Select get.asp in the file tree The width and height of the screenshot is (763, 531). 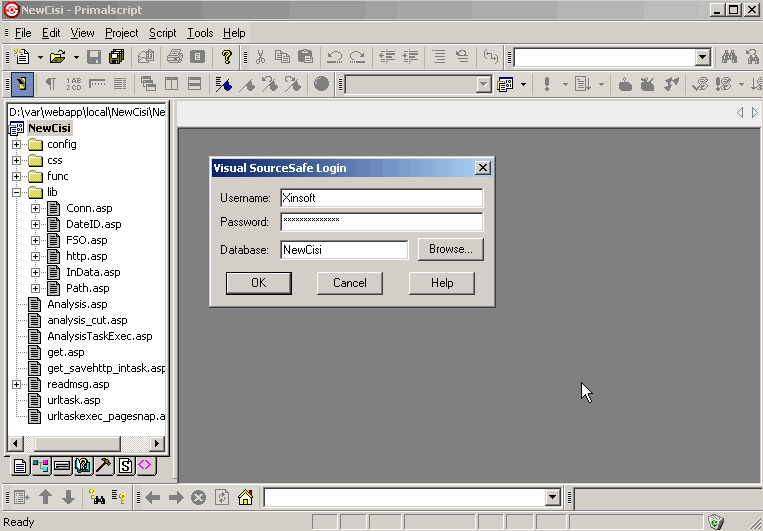point(66,352)
